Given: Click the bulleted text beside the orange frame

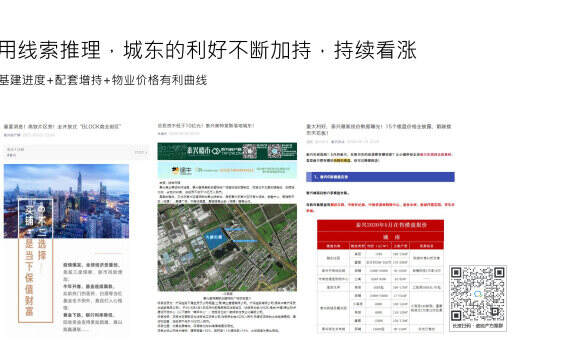Looking at the screenshot, I should 93,297.
